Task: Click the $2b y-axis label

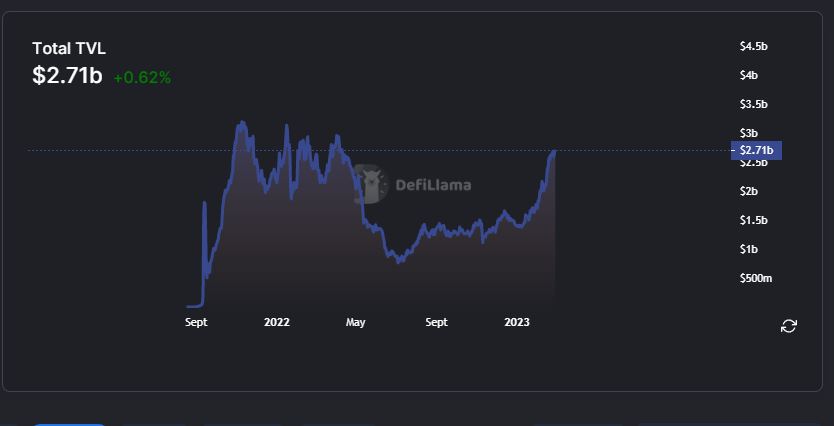Action: 748,191
